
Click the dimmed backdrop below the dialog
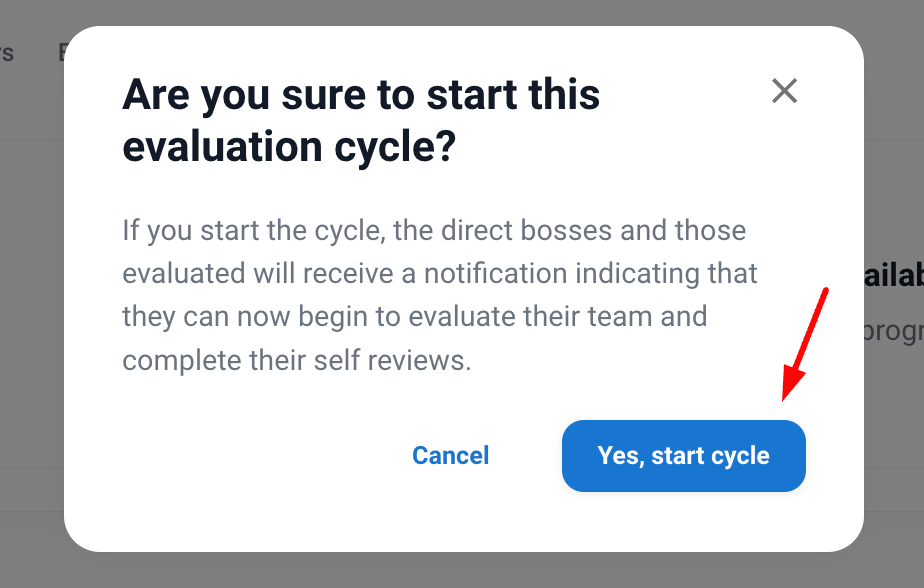coord(460,570)
